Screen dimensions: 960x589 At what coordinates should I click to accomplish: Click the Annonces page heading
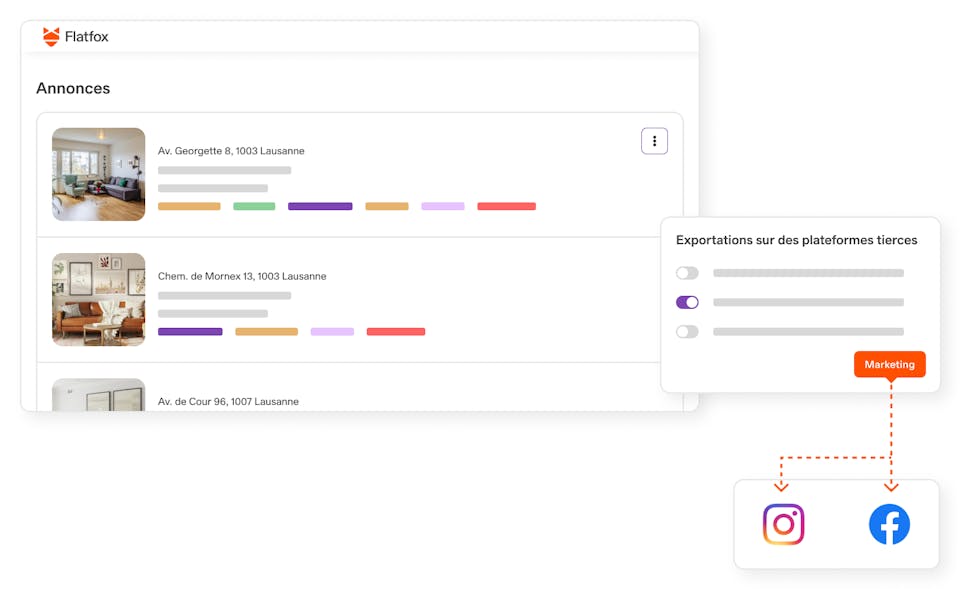73,88
